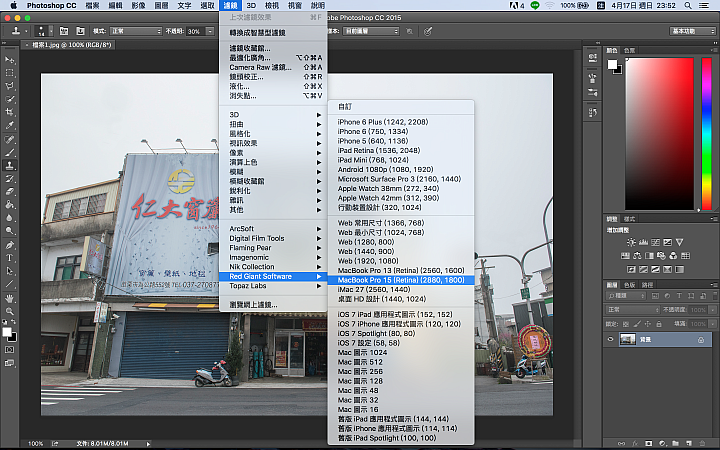Pick a color in the red color field
Screen dimensions: 720x450
click(x=659, y=134)
